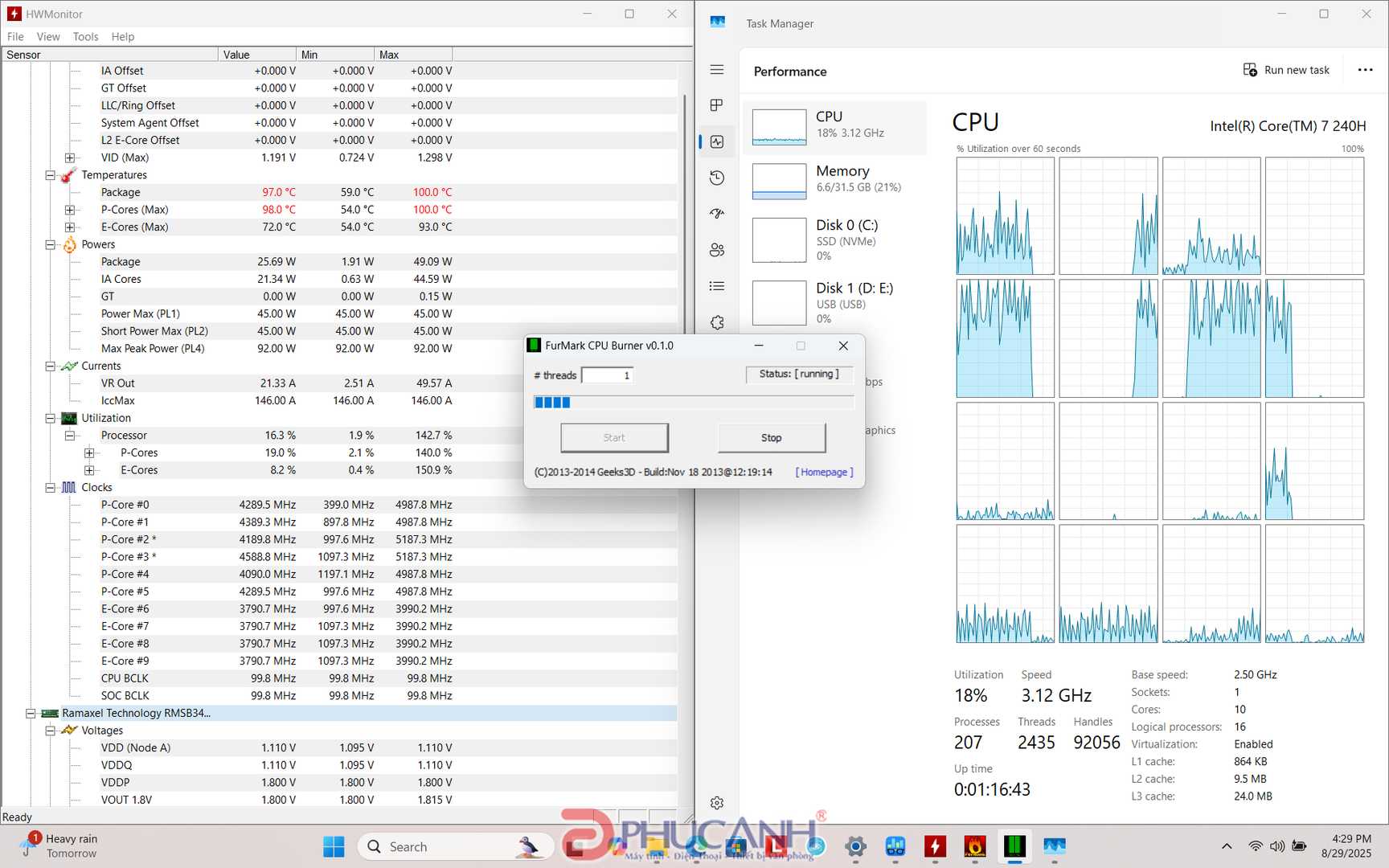The image size is (1389, 868).
Task: Collapse the Temperatures section
Action: click(50, 175)
